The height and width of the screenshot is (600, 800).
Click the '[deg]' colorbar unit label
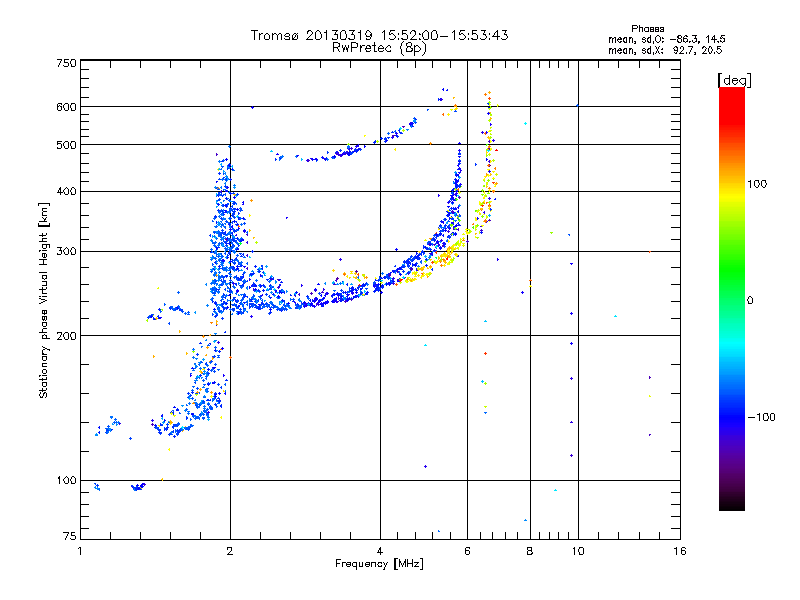click(734, 80)
